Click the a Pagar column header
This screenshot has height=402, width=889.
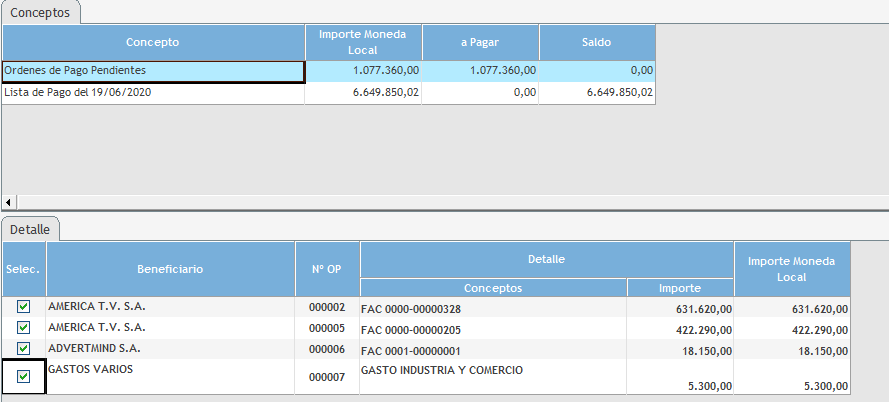[x=480, y=43]
